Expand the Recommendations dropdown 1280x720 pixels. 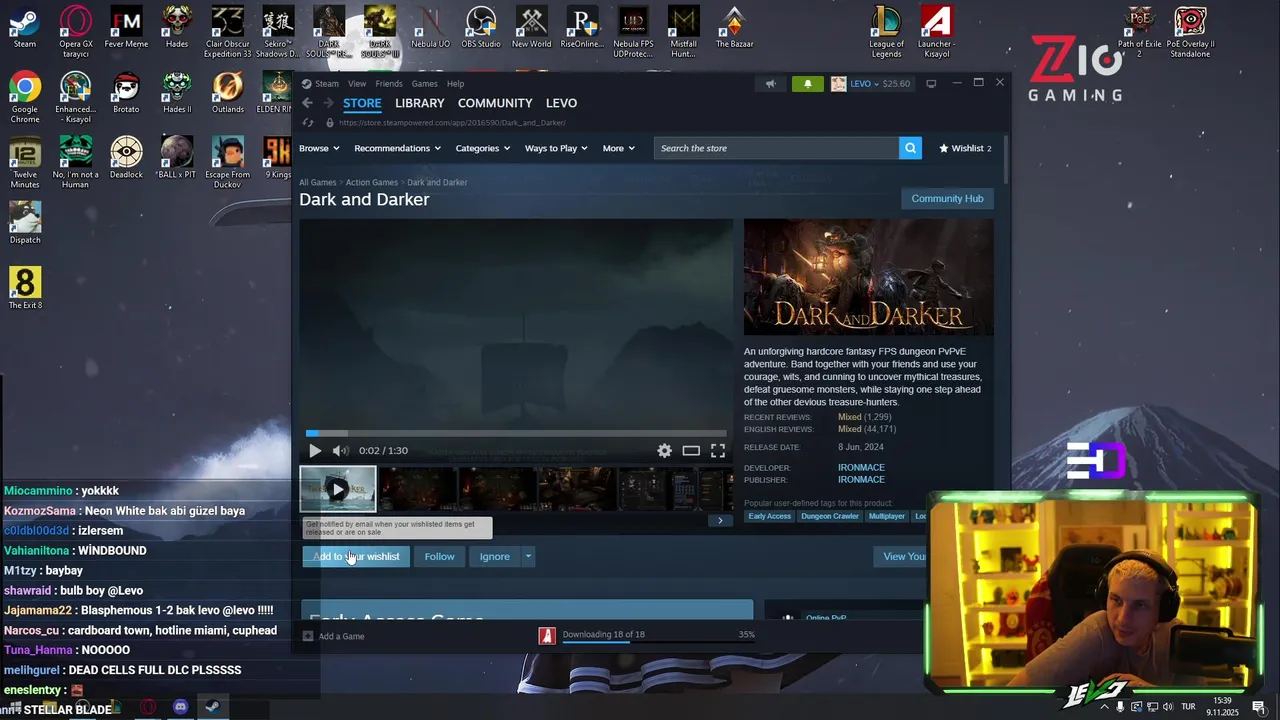[397, 148]
